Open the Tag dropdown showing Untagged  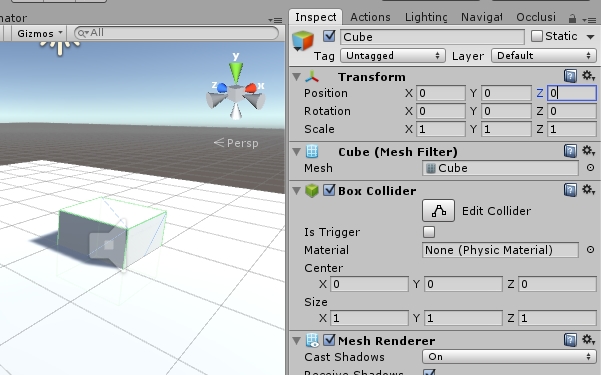click(393, 56)
